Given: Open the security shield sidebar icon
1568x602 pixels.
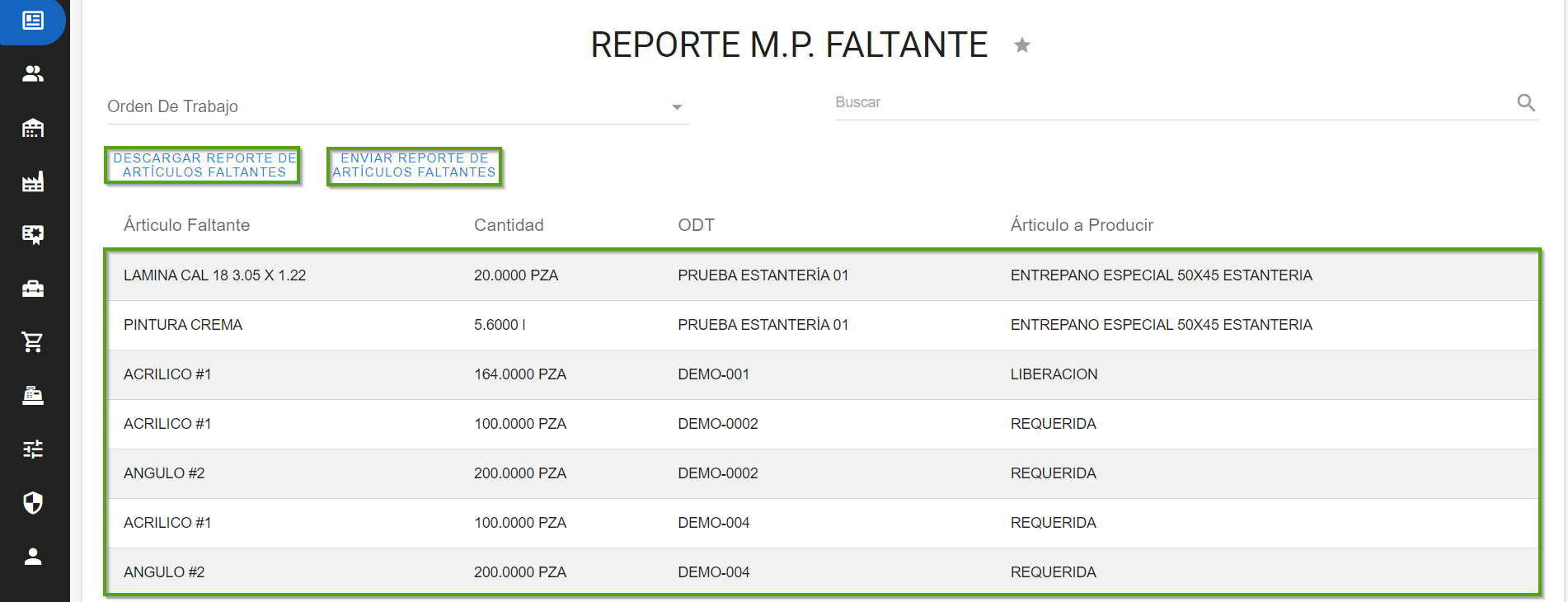Looking at the screenshot, I should (x=33, y=503).
